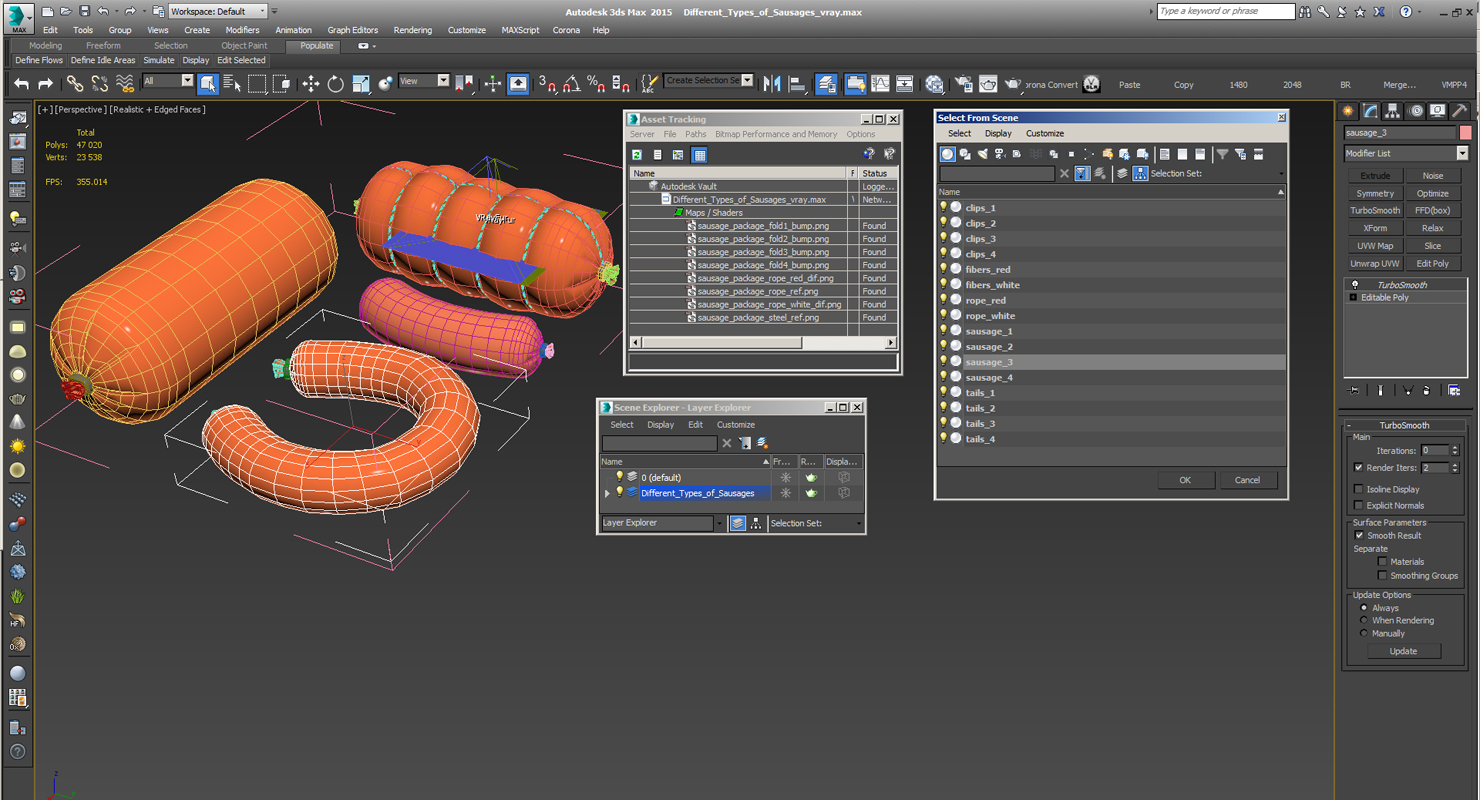The width and height of the screenshot is (1480, 800).
Task: Open the Create Selection Set dropdown
Action: coord(709,81)
